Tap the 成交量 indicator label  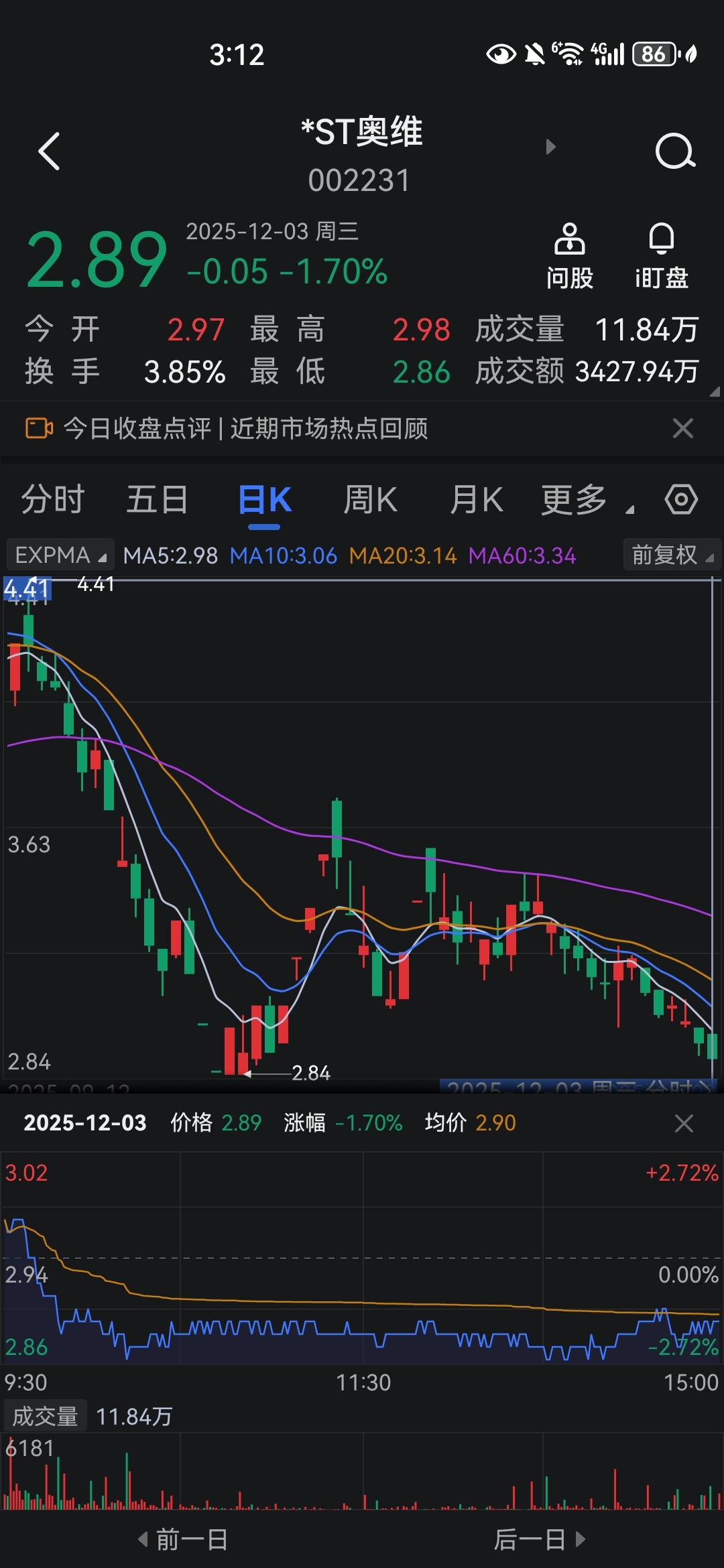point(46,1417)
